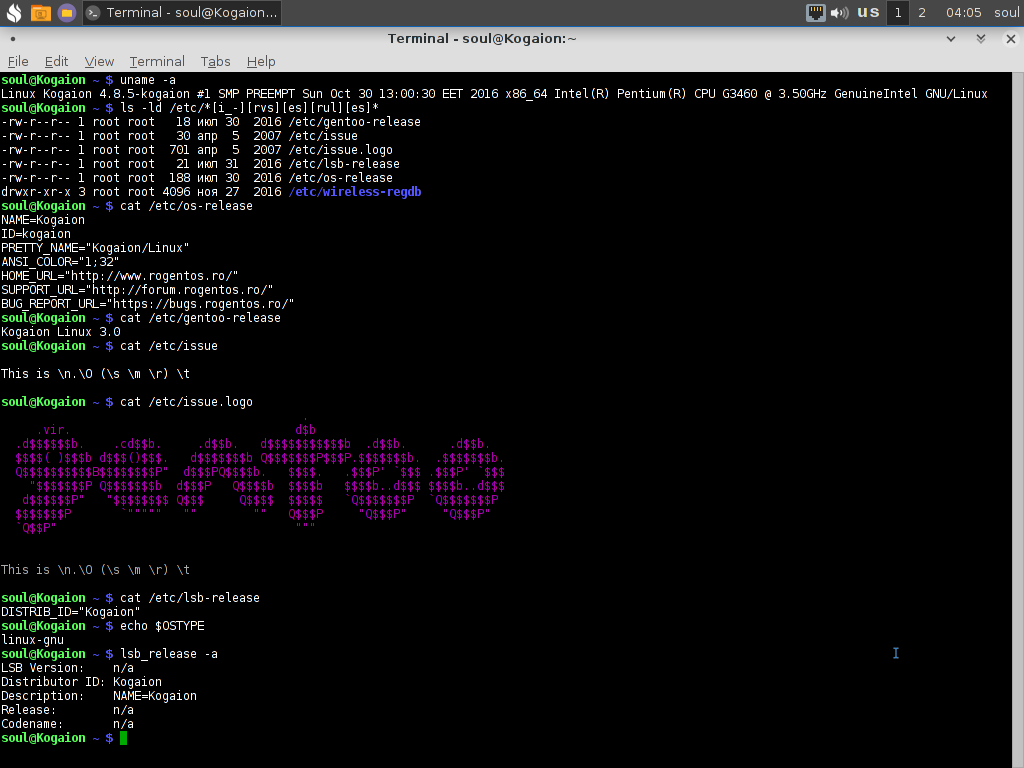
Task: Click the ANSI_COLOR="1;32" line
Action: pyautogui.click(x=60, y=262)
